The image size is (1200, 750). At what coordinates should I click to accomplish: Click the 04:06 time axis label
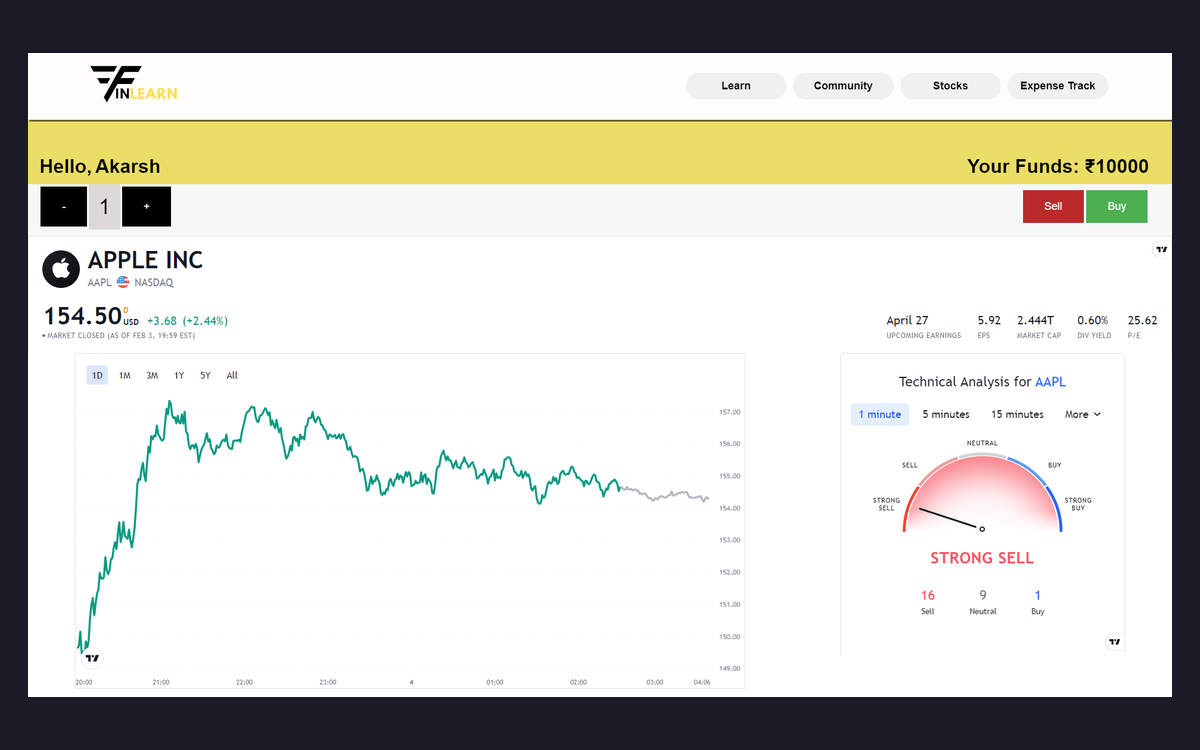(702, 682)
